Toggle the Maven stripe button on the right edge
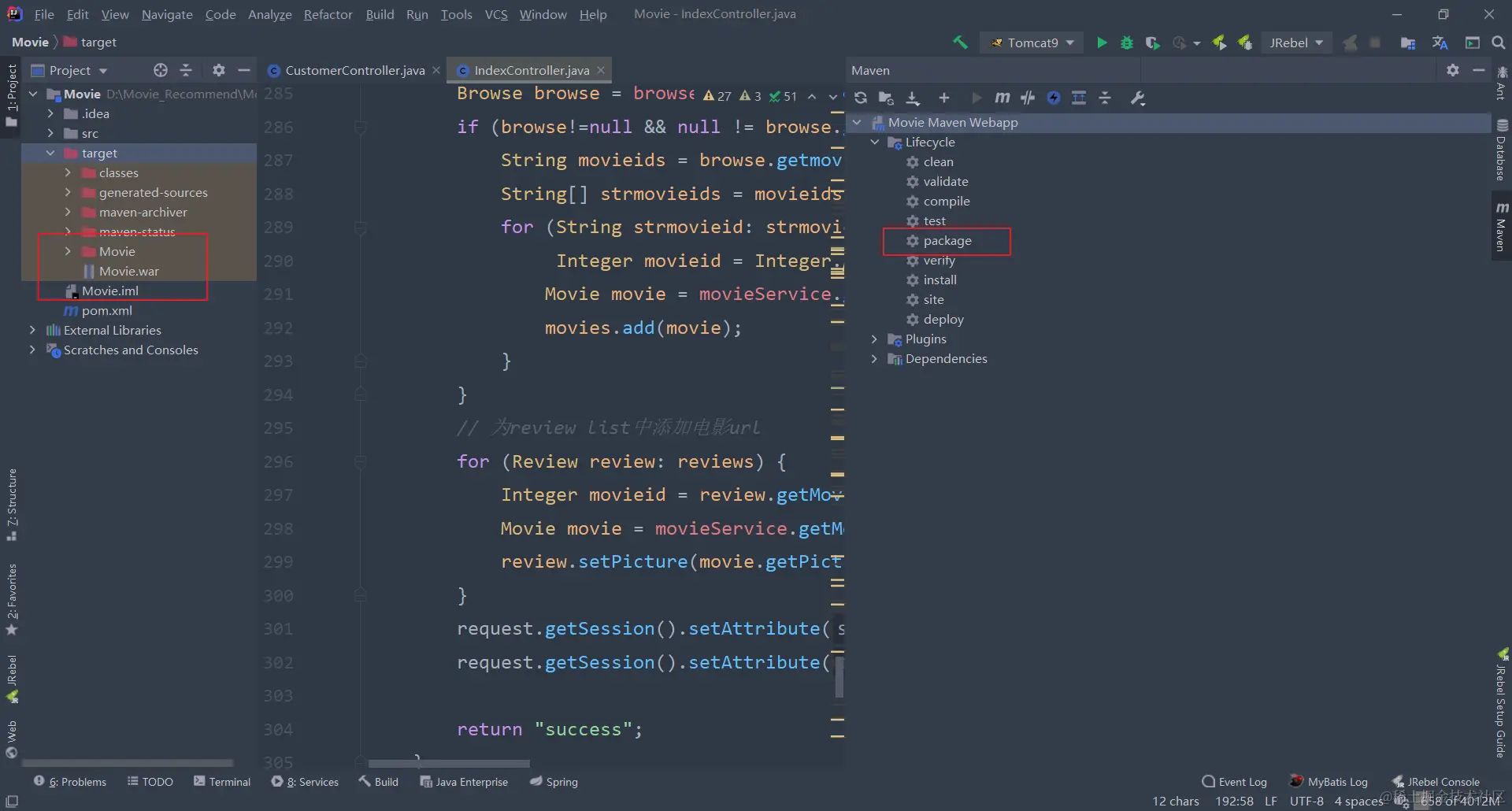1512x811 pixels. 1502,227
